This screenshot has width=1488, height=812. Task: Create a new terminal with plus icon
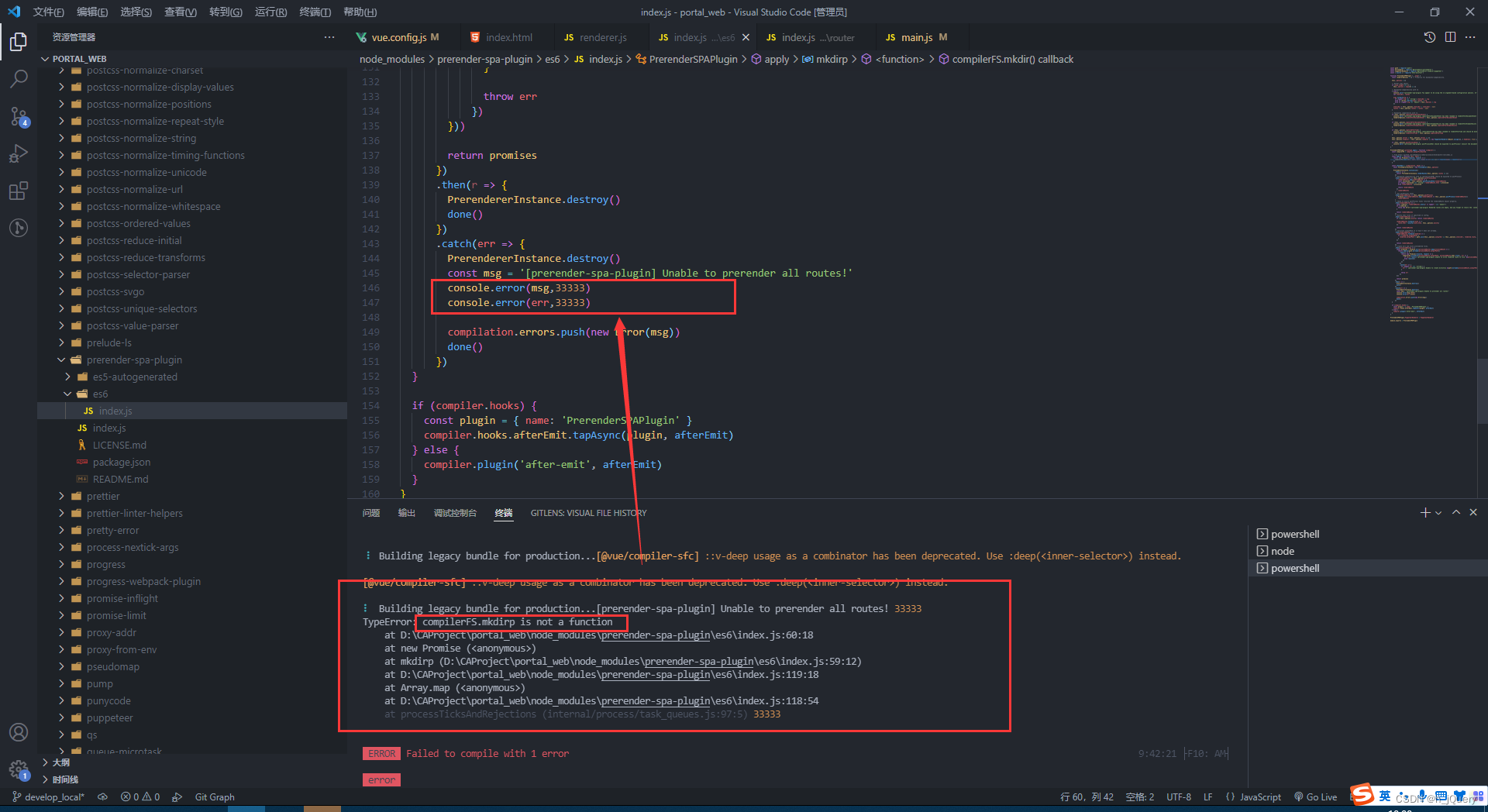coord(1424,513)
